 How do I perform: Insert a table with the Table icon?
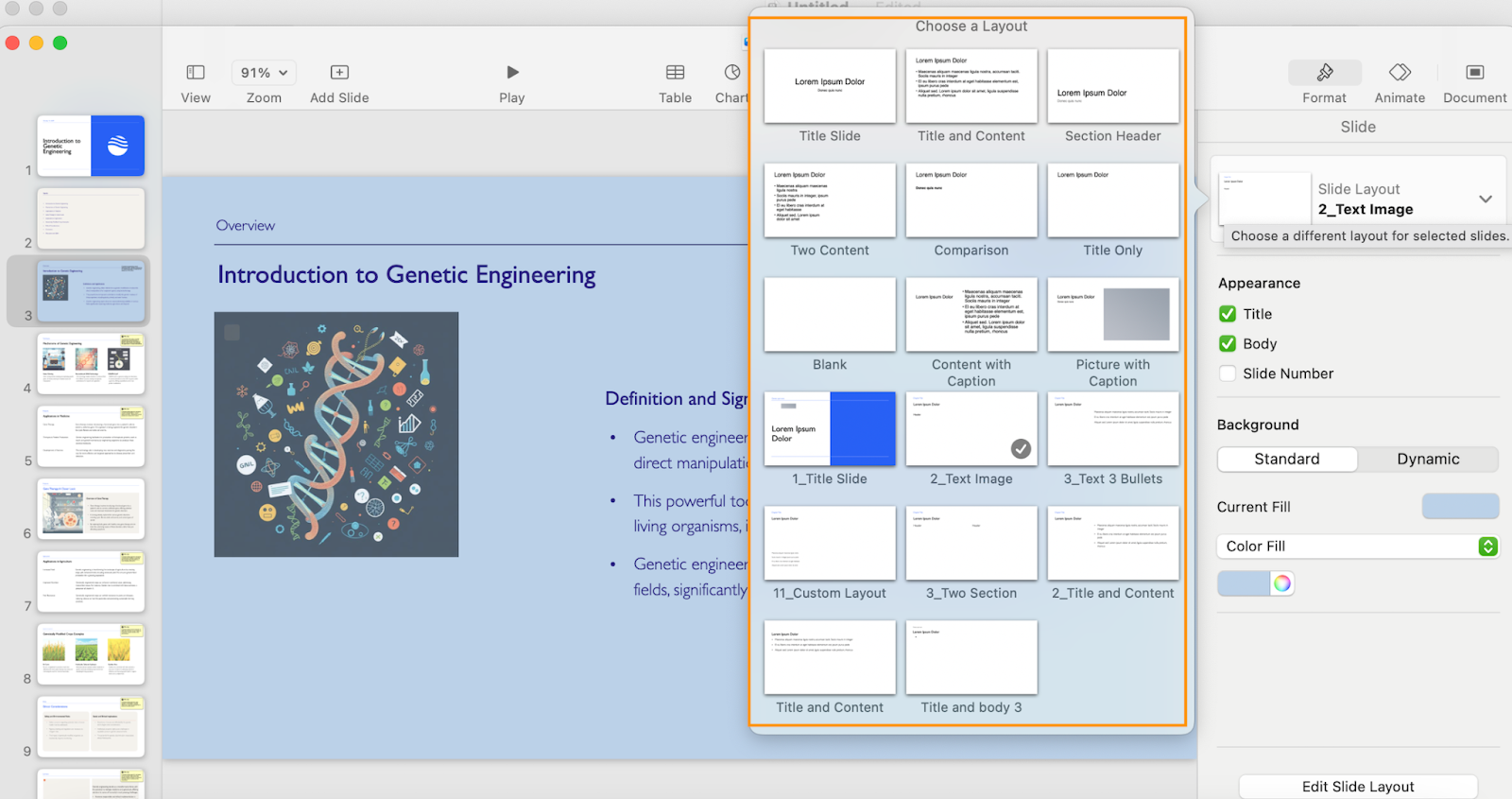(x=675, y=73)
